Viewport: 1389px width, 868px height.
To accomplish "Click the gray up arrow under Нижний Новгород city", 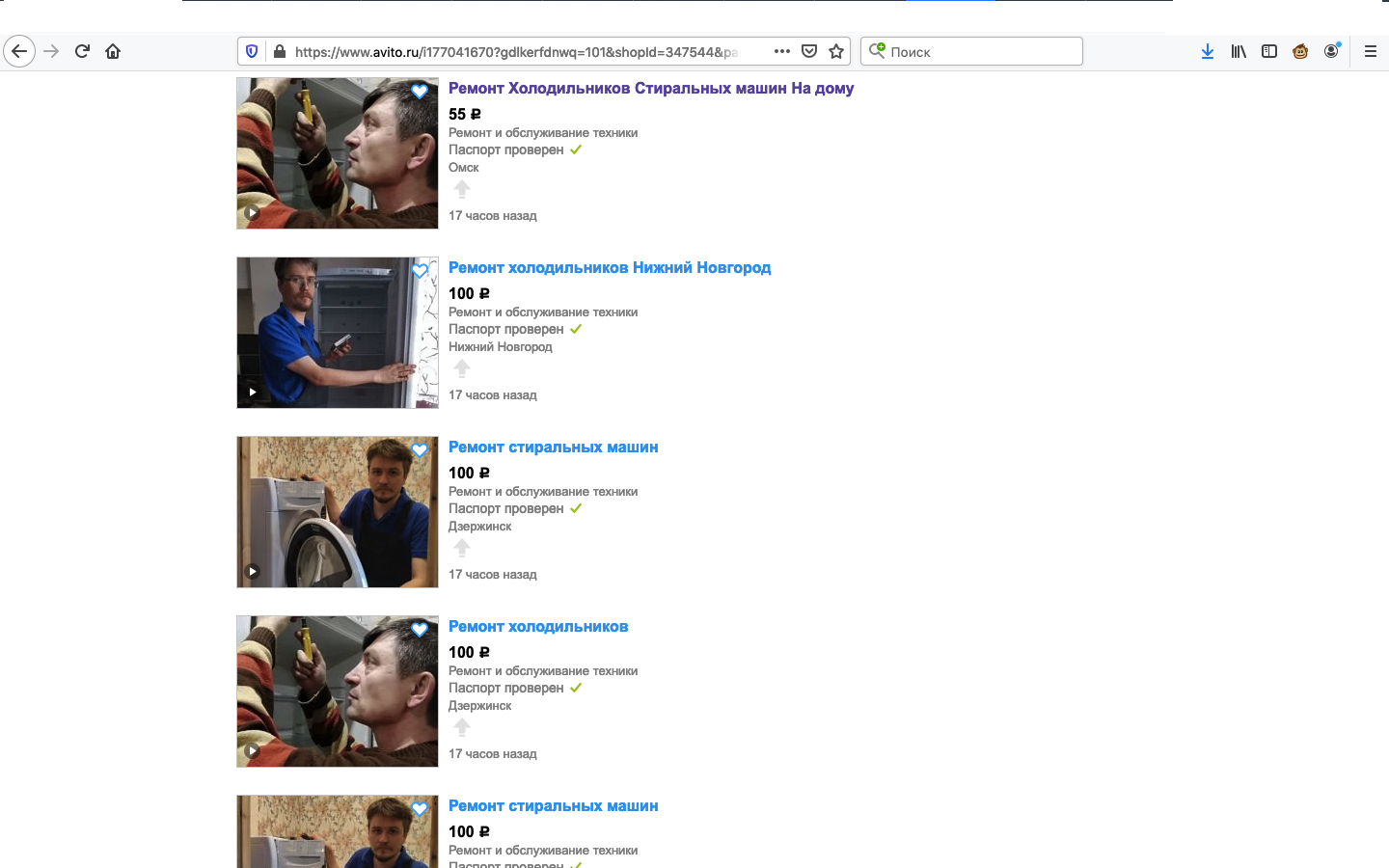I will (462, 368).
